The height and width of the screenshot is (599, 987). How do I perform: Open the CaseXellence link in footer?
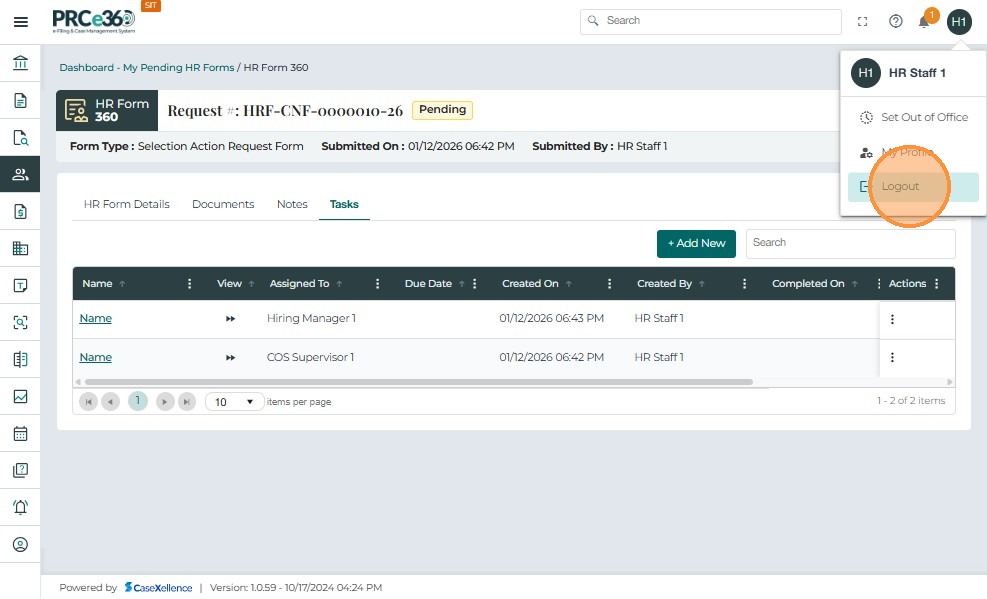point(159,588)
